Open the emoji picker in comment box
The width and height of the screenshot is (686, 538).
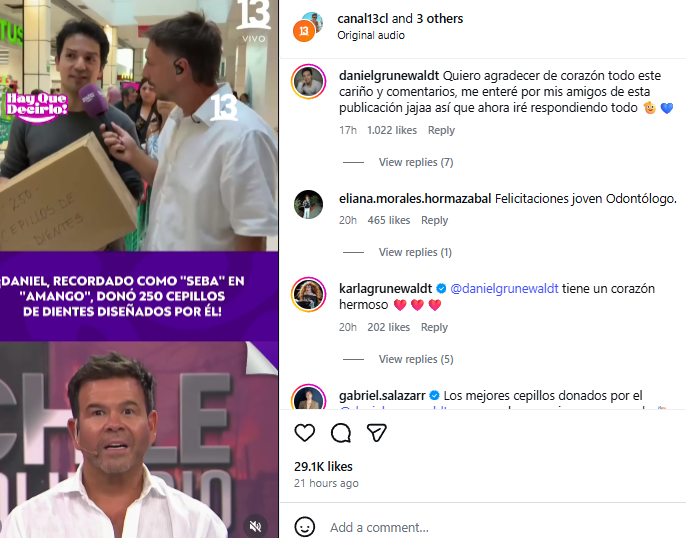pos(305,527)
